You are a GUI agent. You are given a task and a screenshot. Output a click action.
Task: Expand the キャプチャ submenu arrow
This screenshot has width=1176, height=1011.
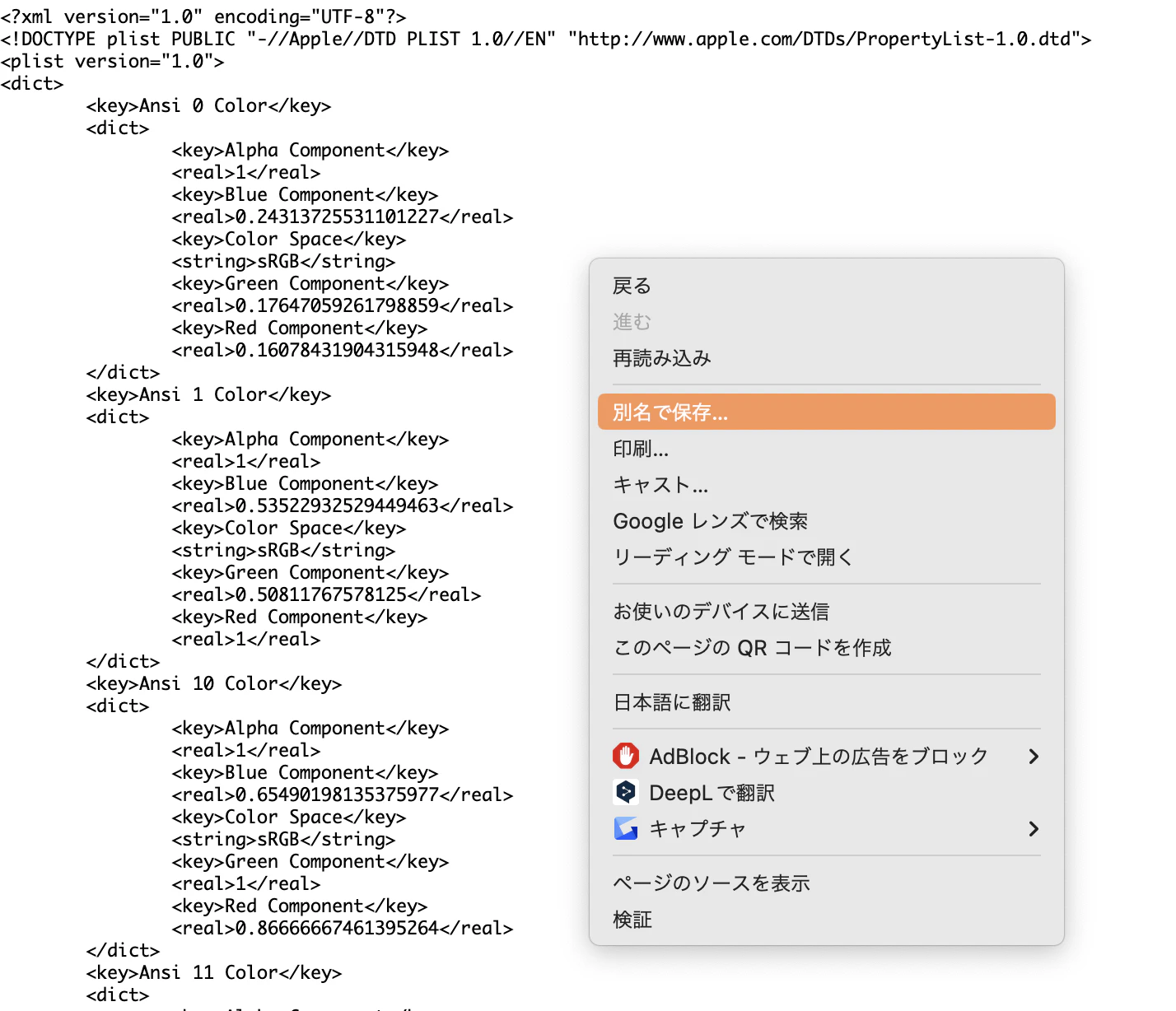pos(1034,828)
